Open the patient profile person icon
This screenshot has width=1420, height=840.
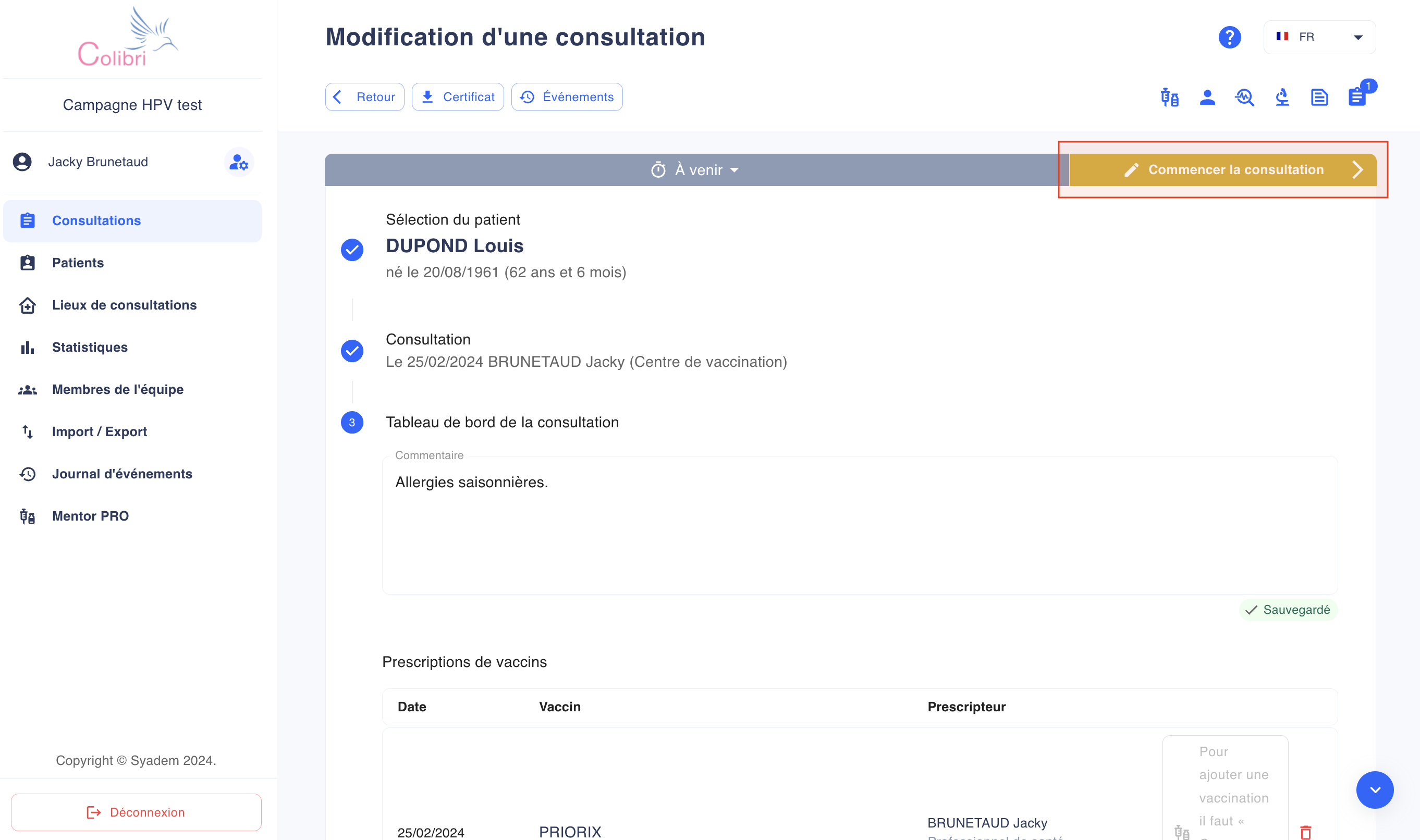click(x=1207, y=97)
